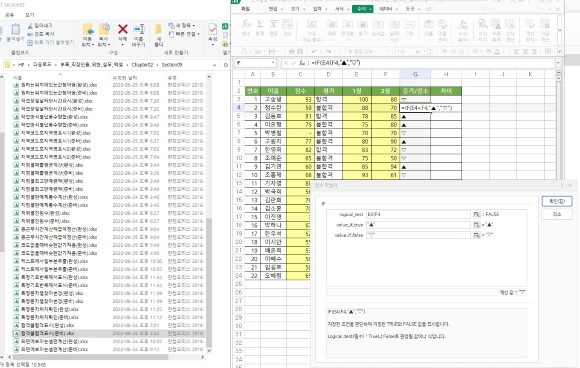Screen dimensions: 580x368
Task: Click the Cancel button in the function dialog
Action: [557, 214]
